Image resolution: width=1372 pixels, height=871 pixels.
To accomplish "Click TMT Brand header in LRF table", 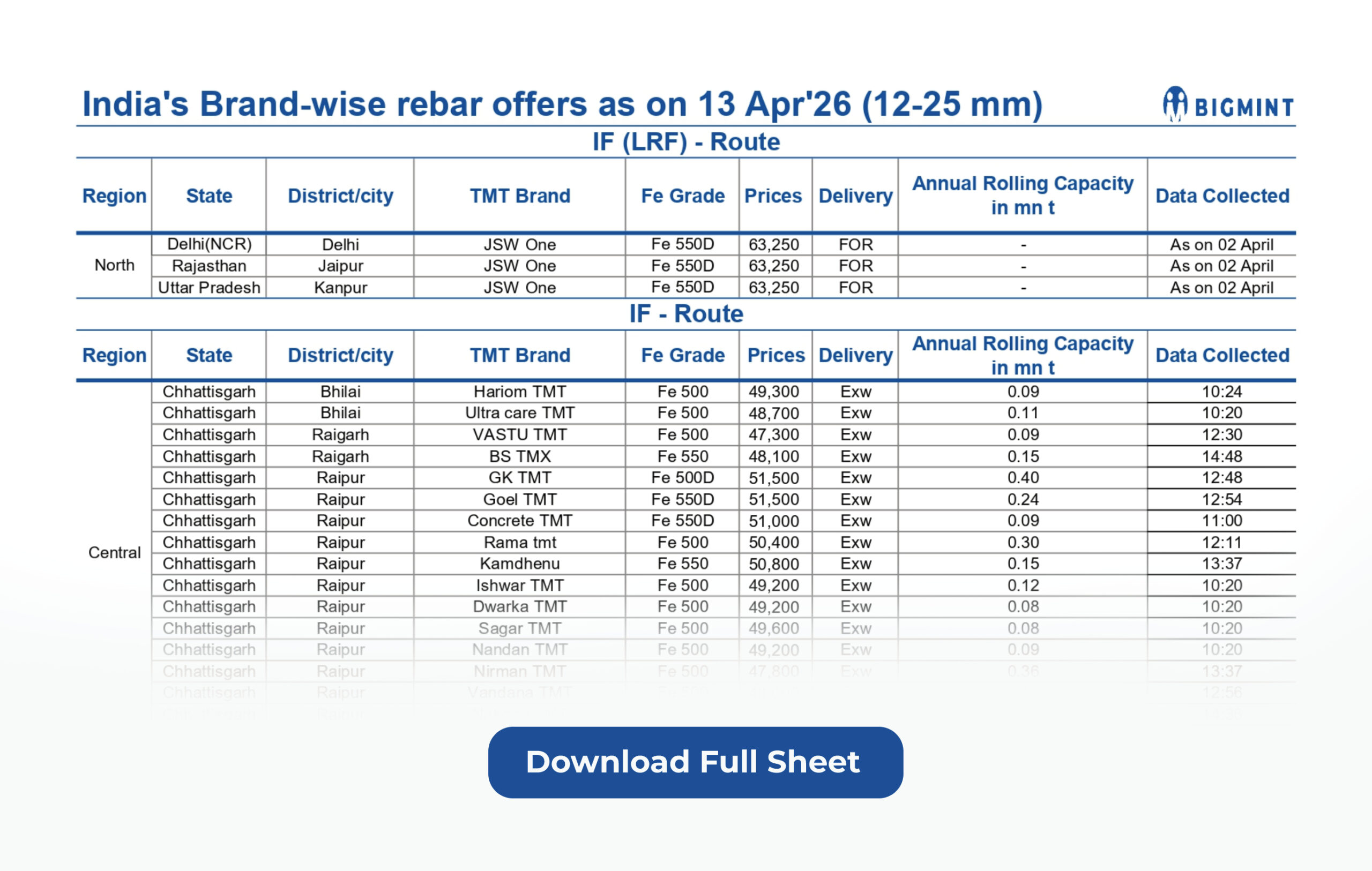I will click(x=520, y=196).
